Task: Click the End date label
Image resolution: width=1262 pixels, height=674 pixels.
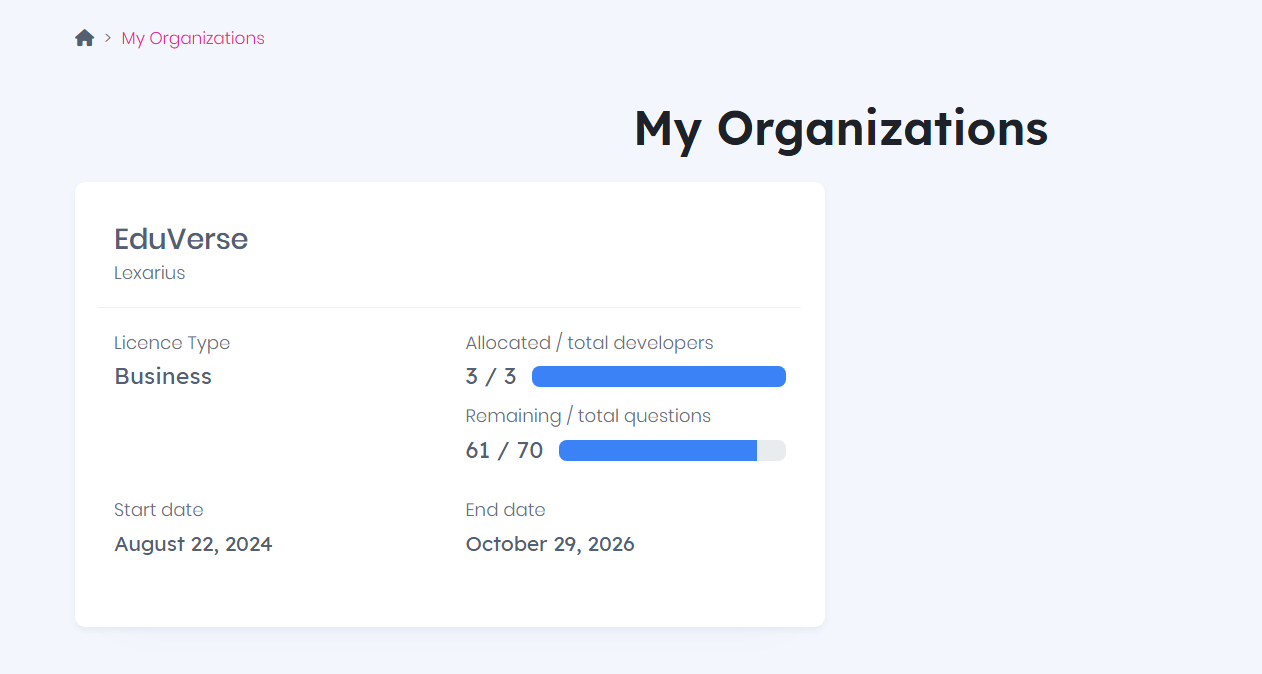Action: tap(505, 510)
